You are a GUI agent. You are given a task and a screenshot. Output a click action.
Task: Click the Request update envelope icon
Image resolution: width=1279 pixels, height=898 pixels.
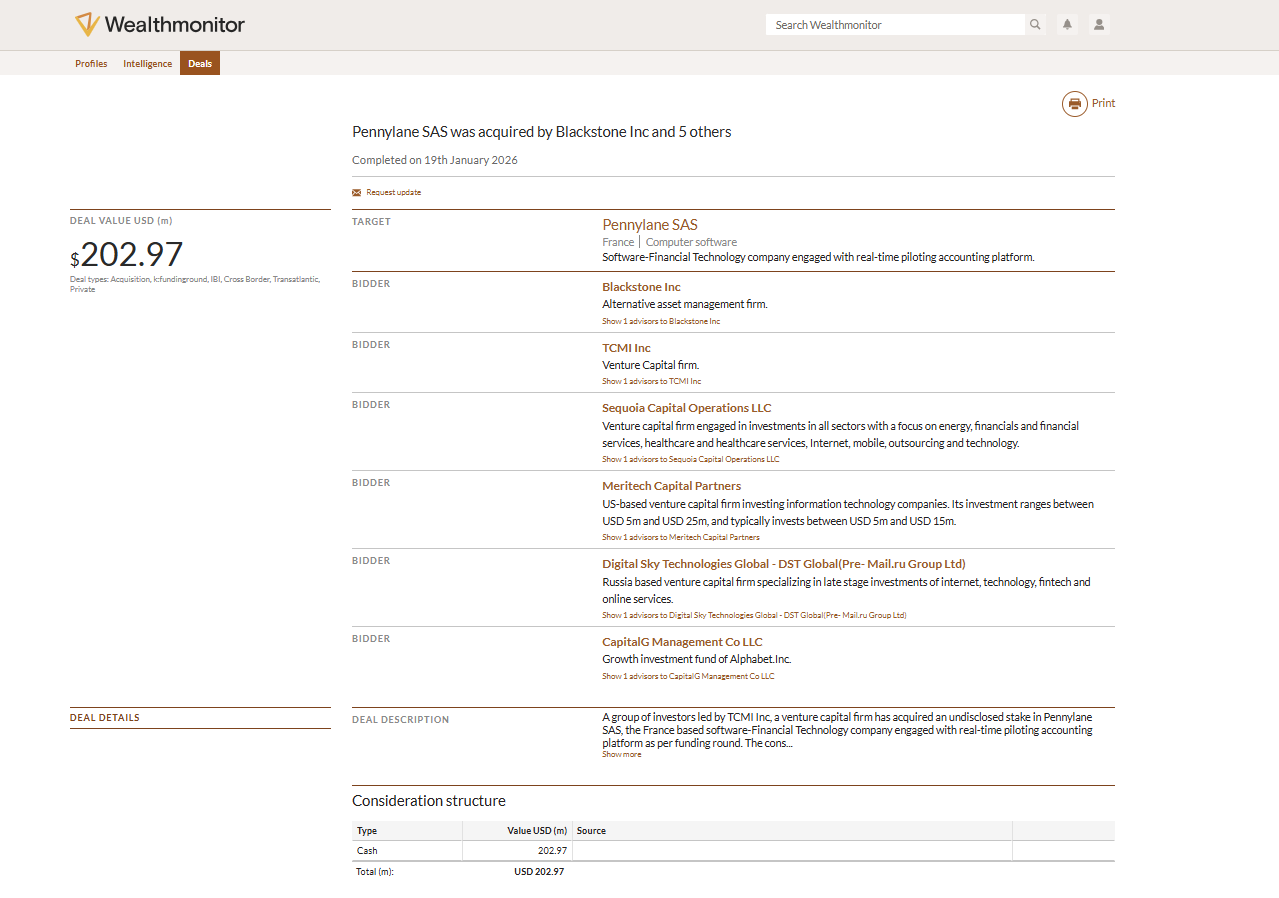pos(356,191)
